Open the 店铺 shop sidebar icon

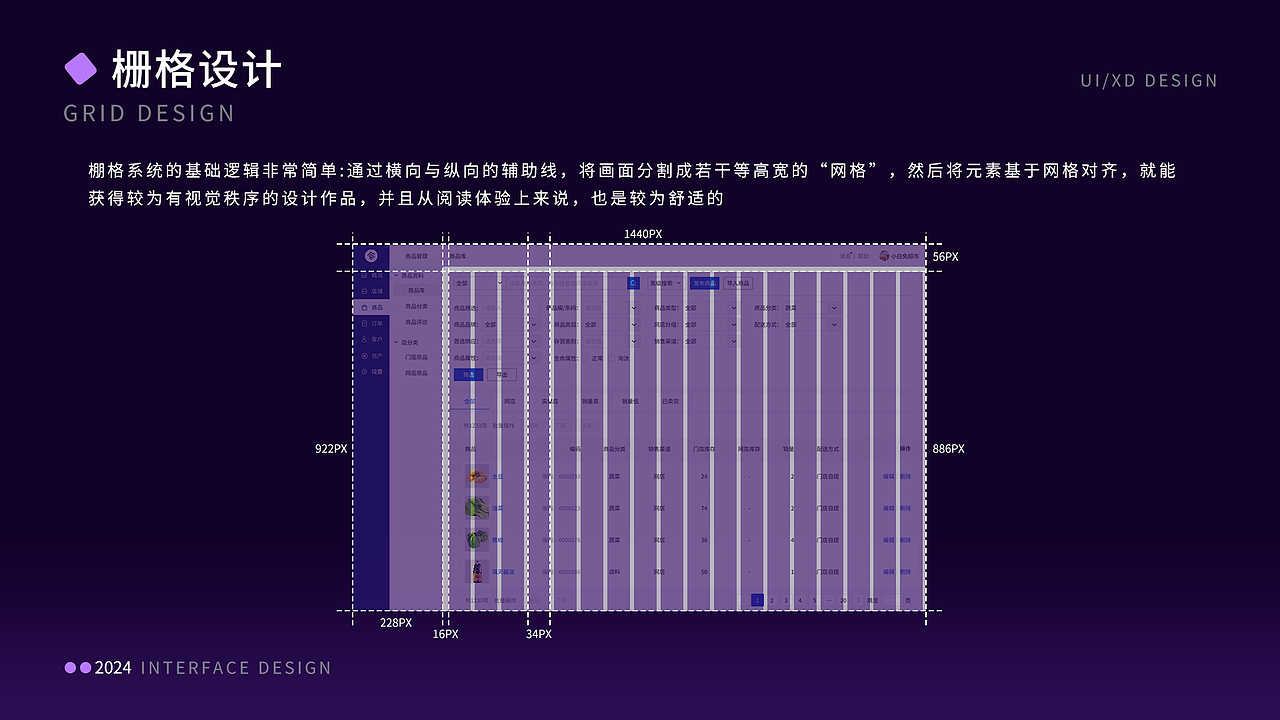364,291
